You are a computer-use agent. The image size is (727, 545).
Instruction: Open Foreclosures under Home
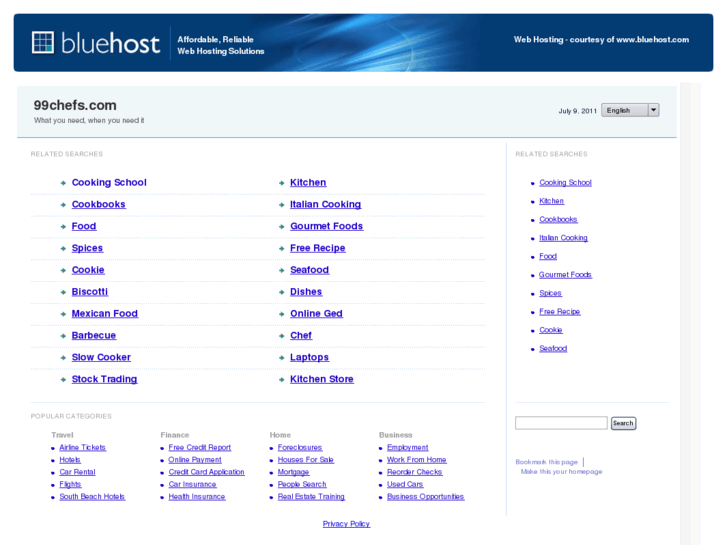(x=300, y=448)
